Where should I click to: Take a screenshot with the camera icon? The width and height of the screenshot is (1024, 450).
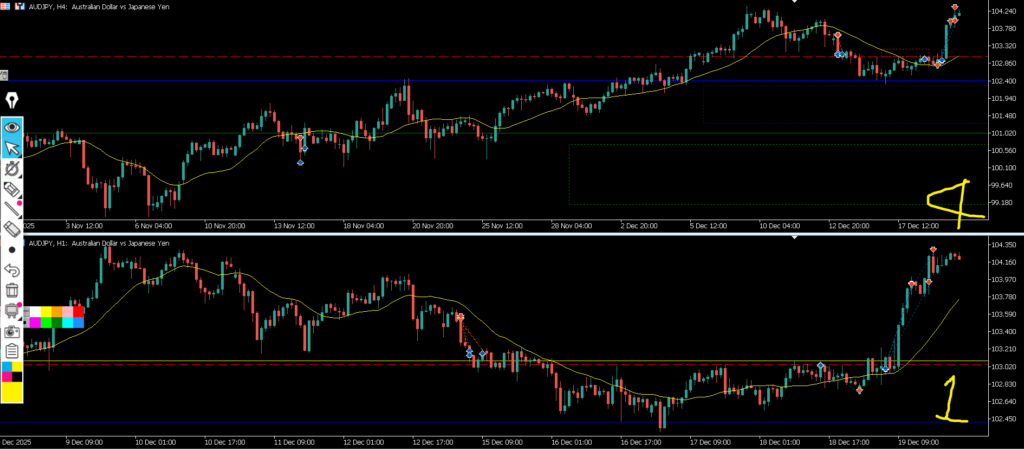coord(12,331)
